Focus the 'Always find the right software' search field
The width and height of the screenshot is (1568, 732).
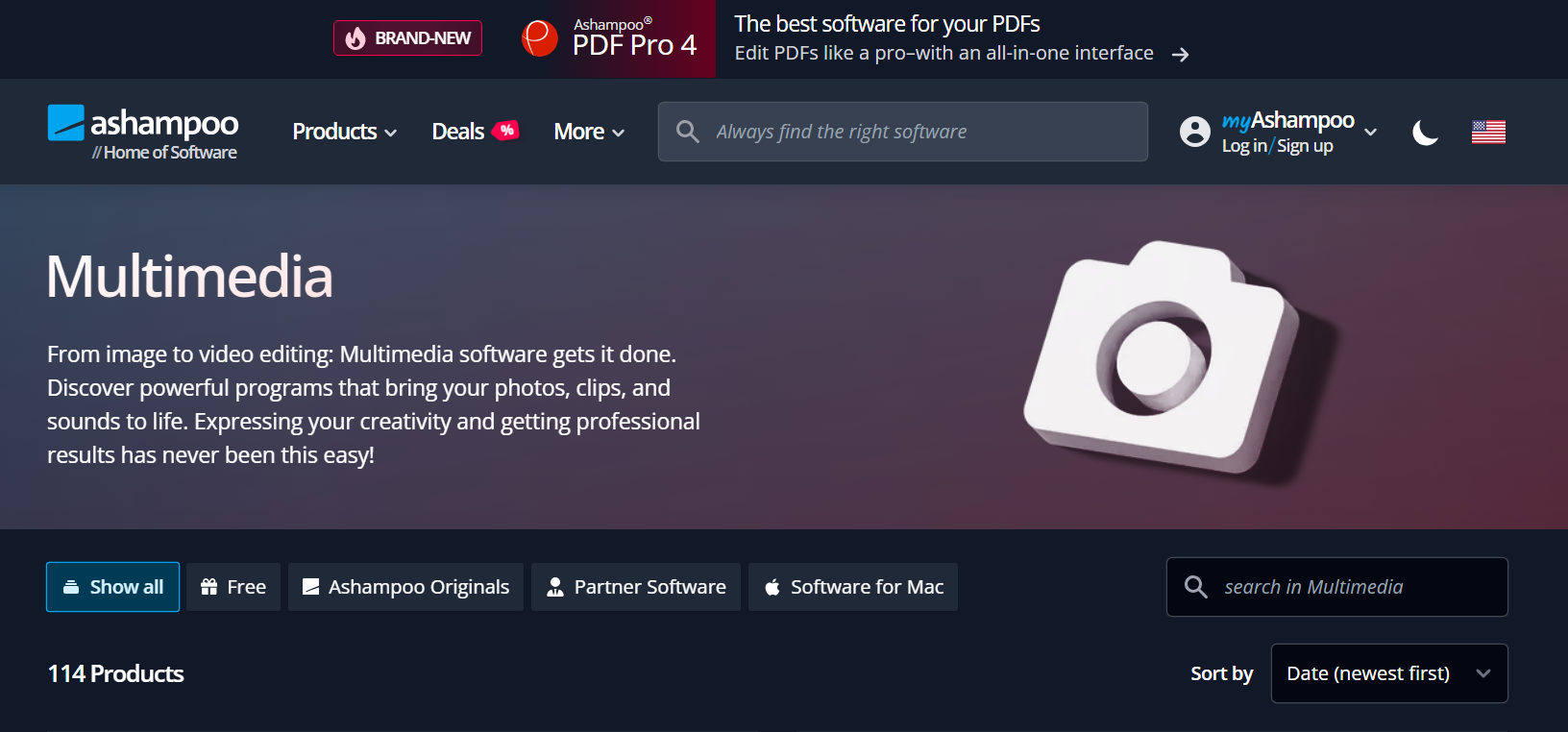[903, 132]
